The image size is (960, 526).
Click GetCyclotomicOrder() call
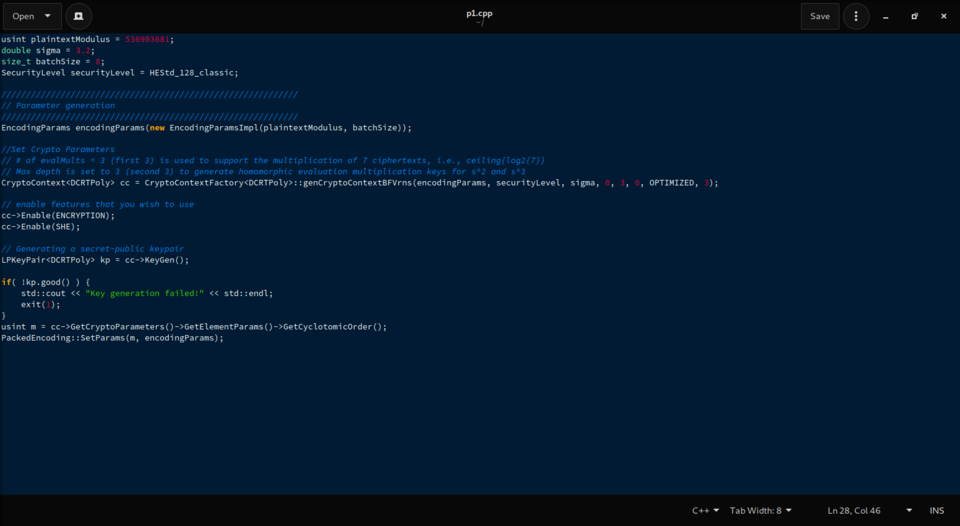[x=335, y=327]
